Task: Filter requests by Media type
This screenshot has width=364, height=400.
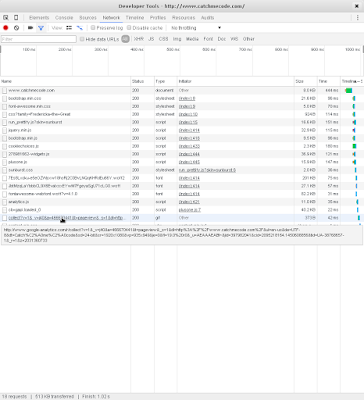Action: tap(192, 39)
